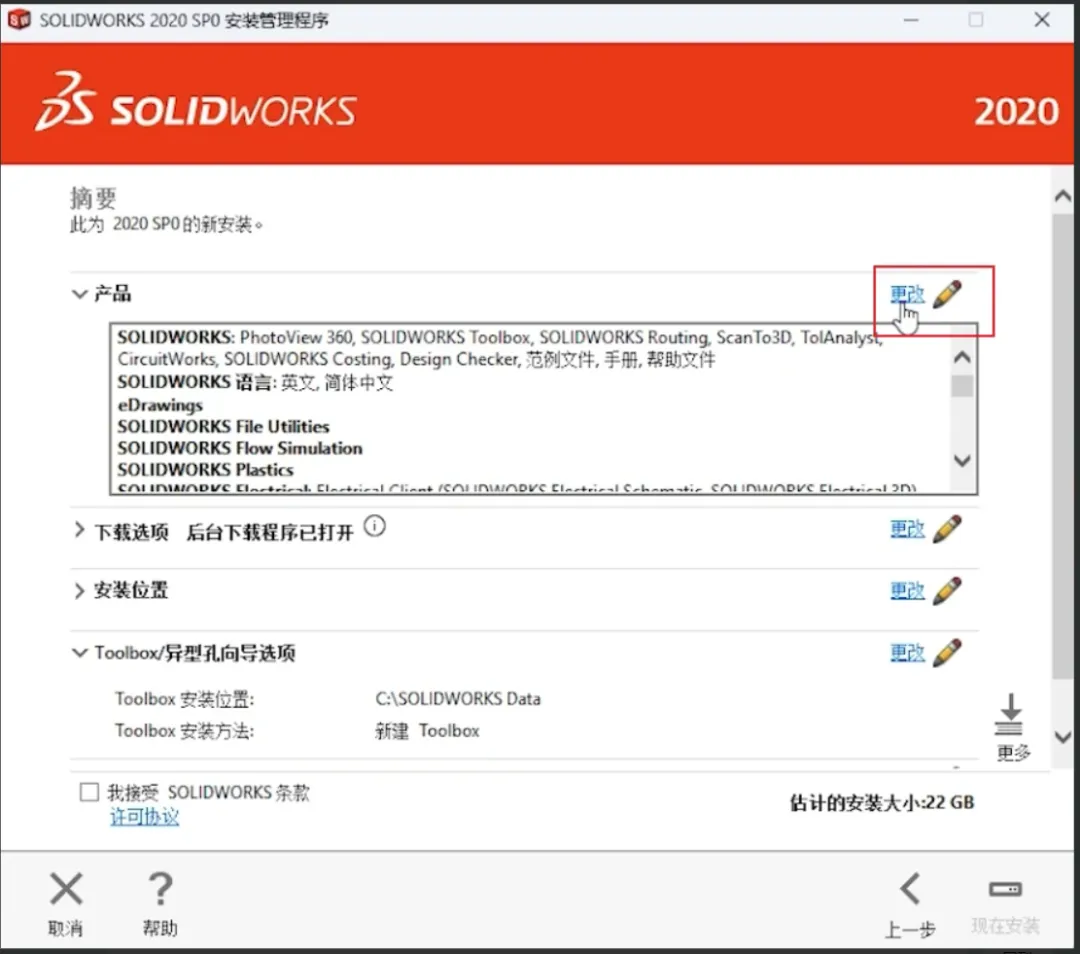Open 帮助 question mark icon
The width and height of the screenshot is (1080, 954).
[x=160, y=889]
